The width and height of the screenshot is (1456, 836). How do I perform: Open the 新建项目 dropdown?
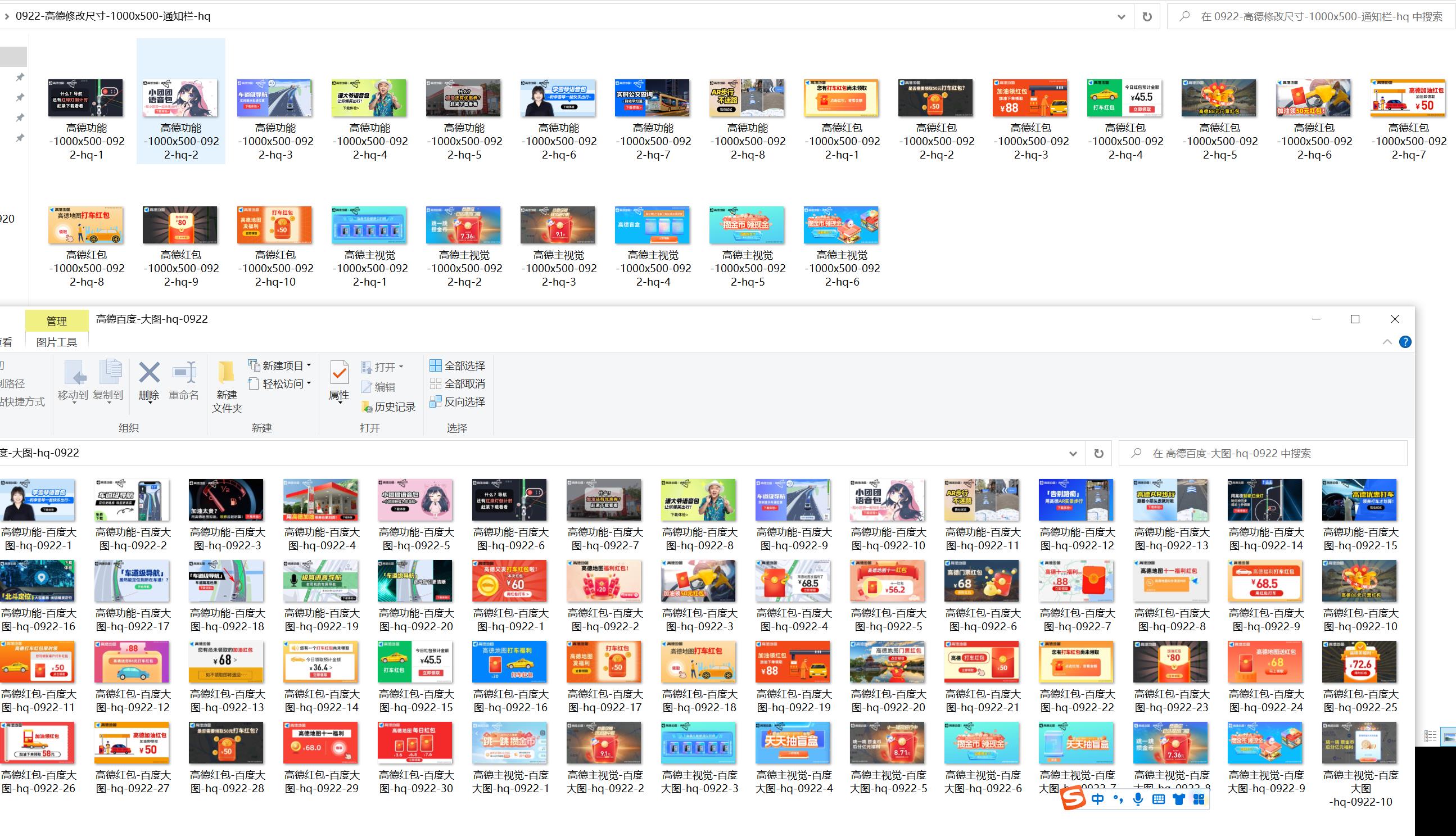pyautogui.click(x=279, y=366)
